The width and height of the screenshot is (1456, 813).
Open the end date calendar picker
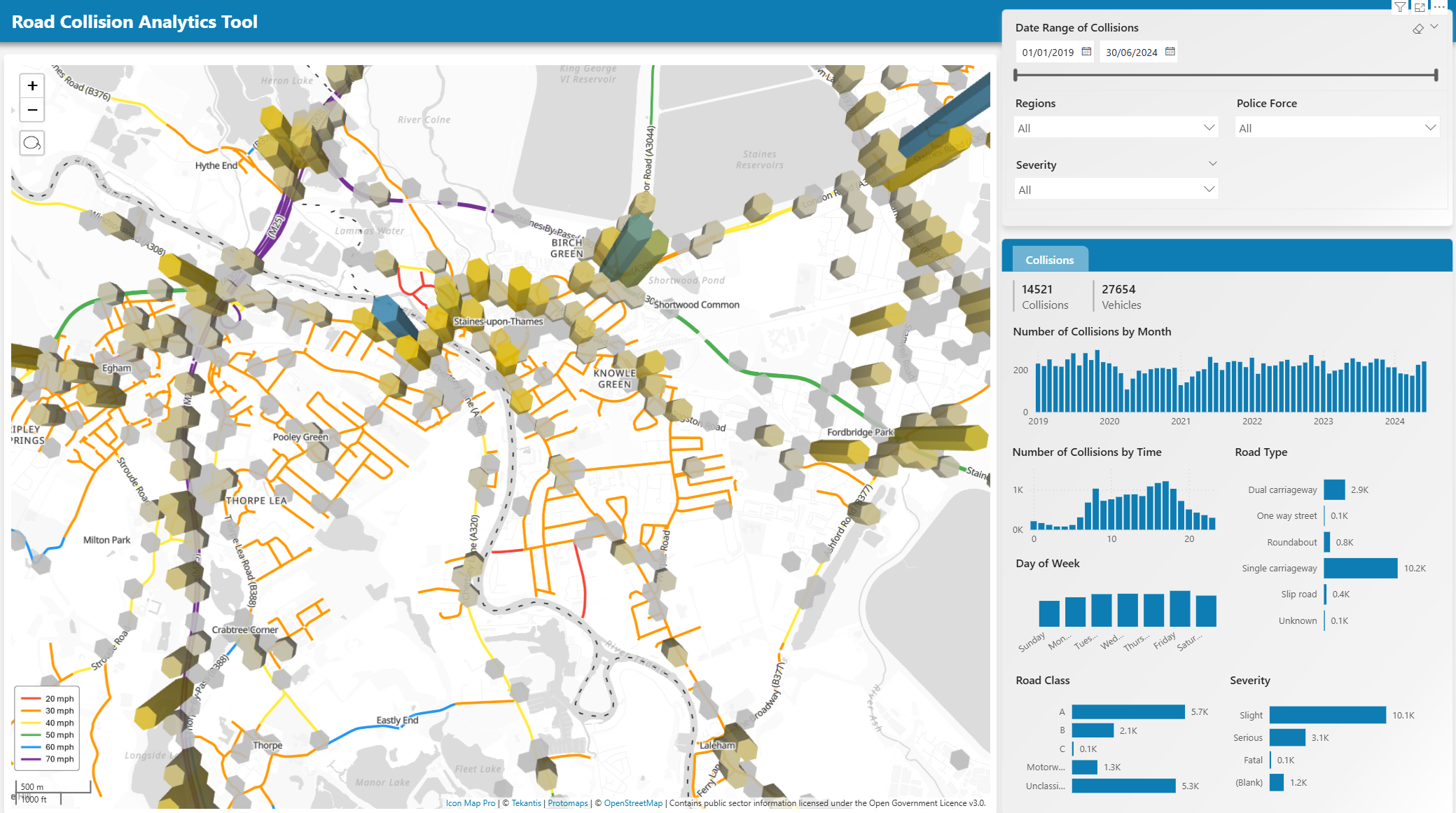tap(1170, 52)
